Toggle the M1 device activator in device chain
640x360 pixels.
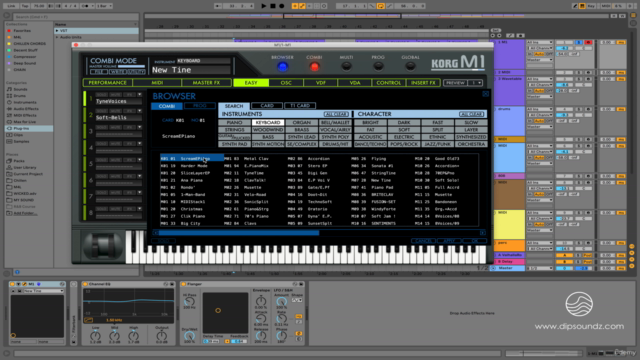(13, 284)
